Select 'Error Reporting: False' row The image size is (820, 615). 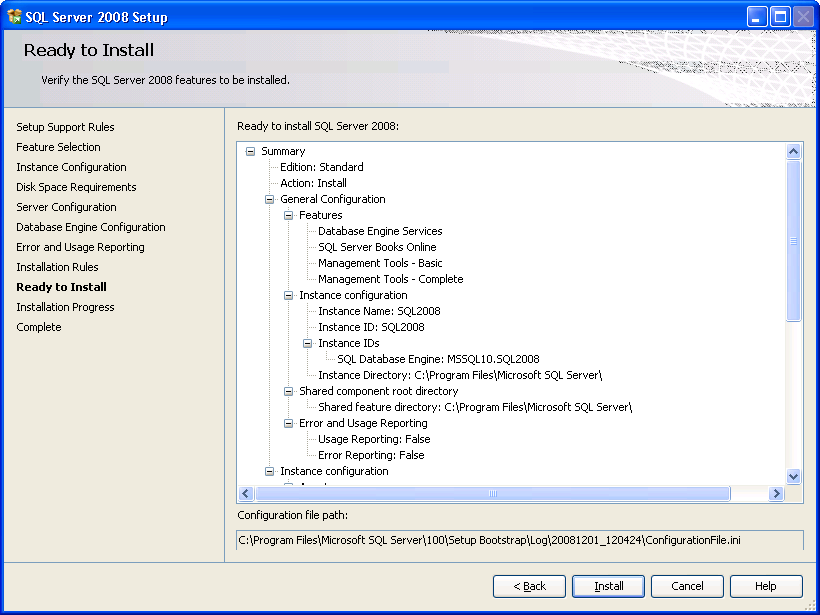[x=371, y=455]
